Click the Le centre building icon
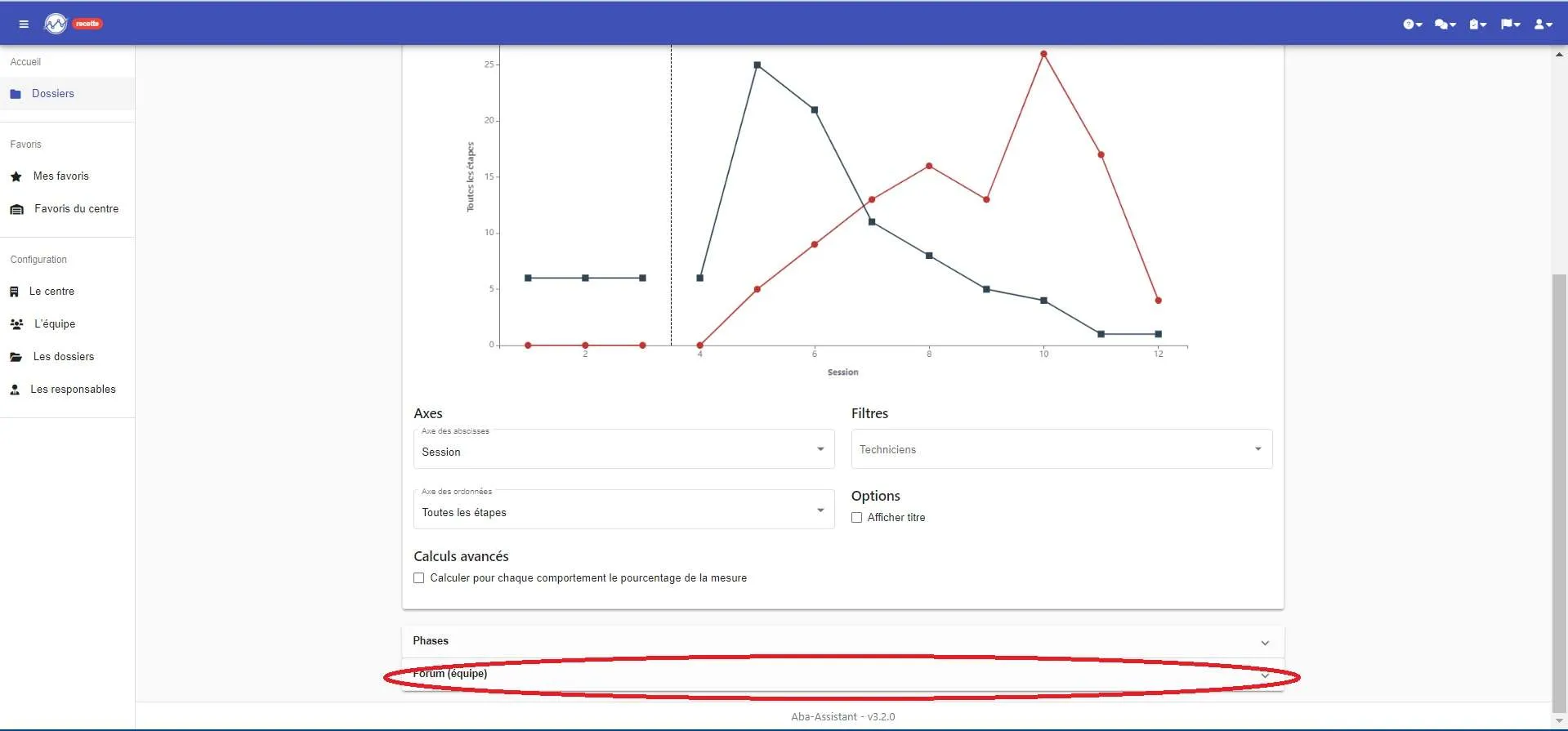 pyautogui.click(x=14, y=292)
